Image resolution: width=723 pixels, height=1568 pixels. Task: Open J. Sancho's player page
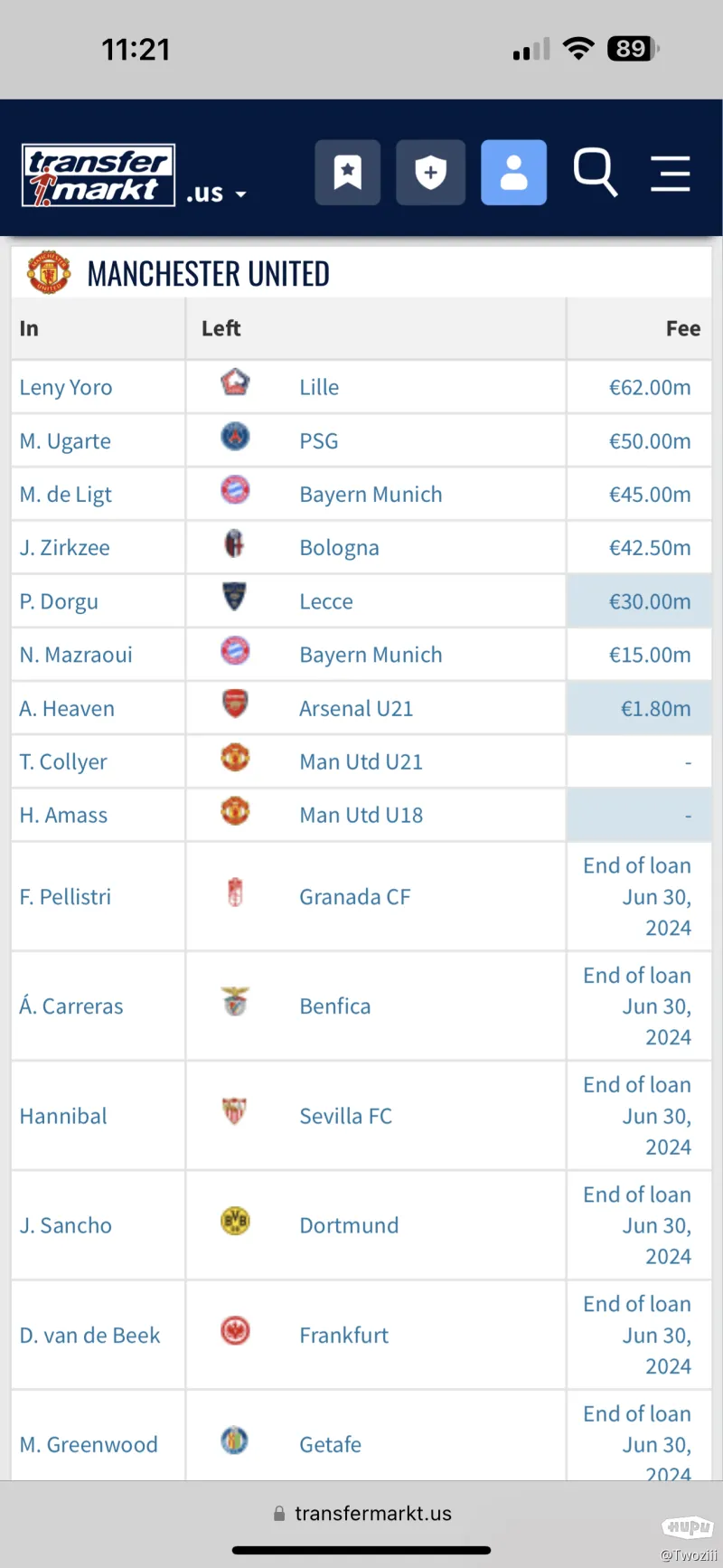pyautogui.click(x=66, y=1226)
